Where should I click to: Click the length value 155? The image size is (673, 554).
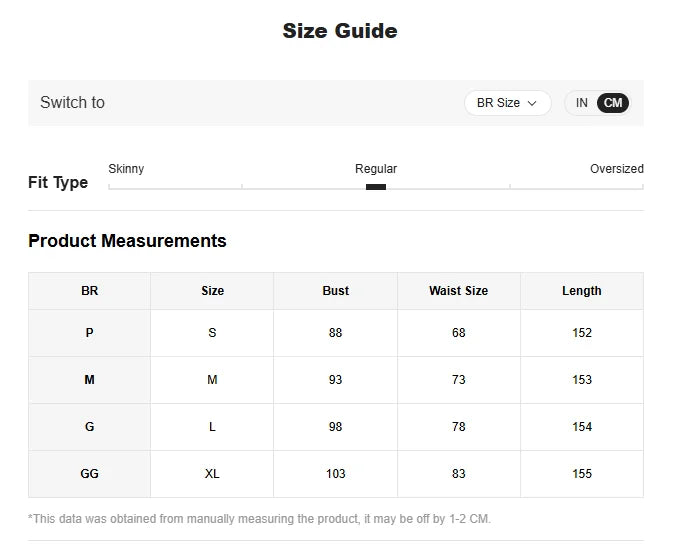pos(582,474)
